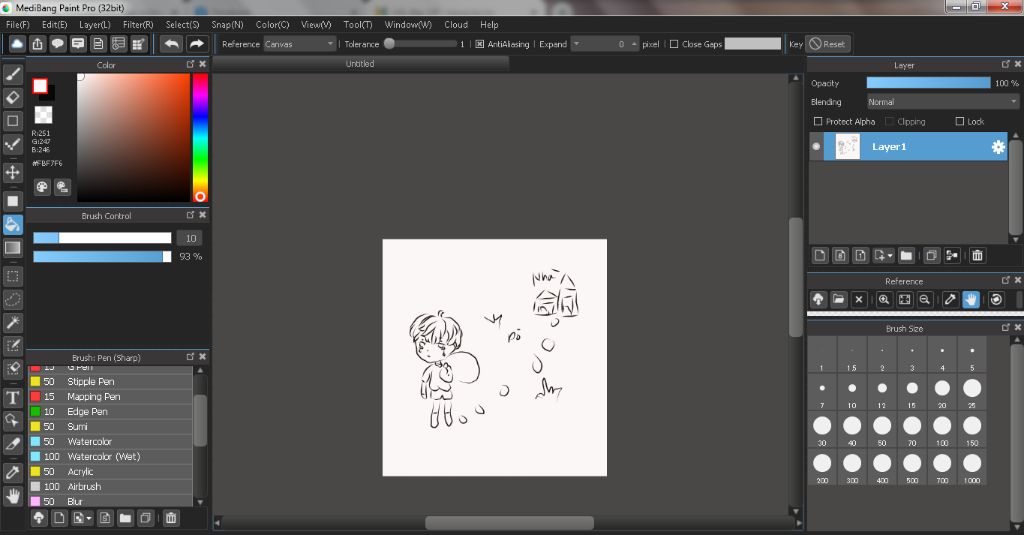
Task: Select the Magic Wand tool
Action: click(x=12, y=322)
